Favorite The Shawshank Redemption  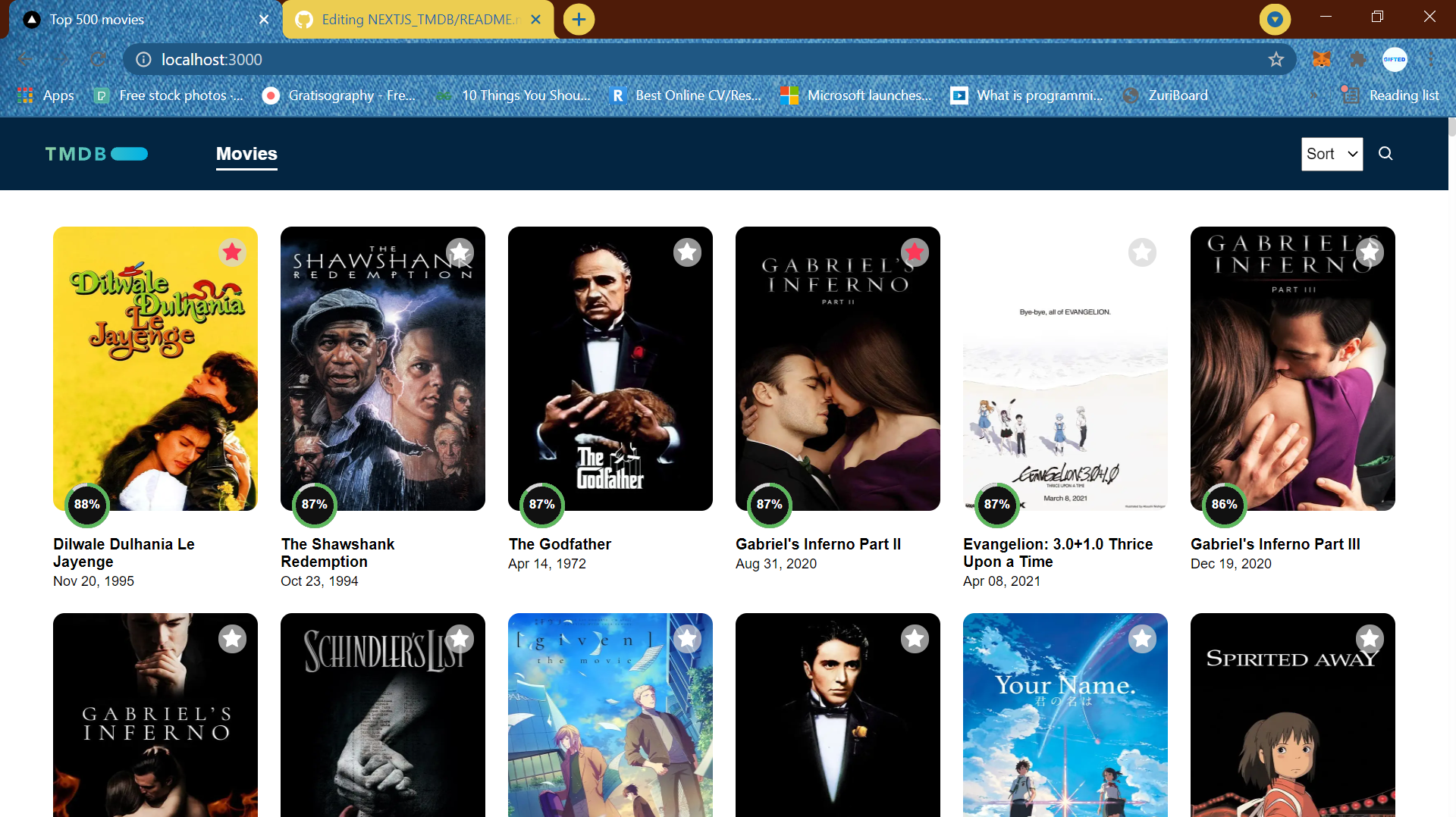pyautogui.click(x=460, y=252)
